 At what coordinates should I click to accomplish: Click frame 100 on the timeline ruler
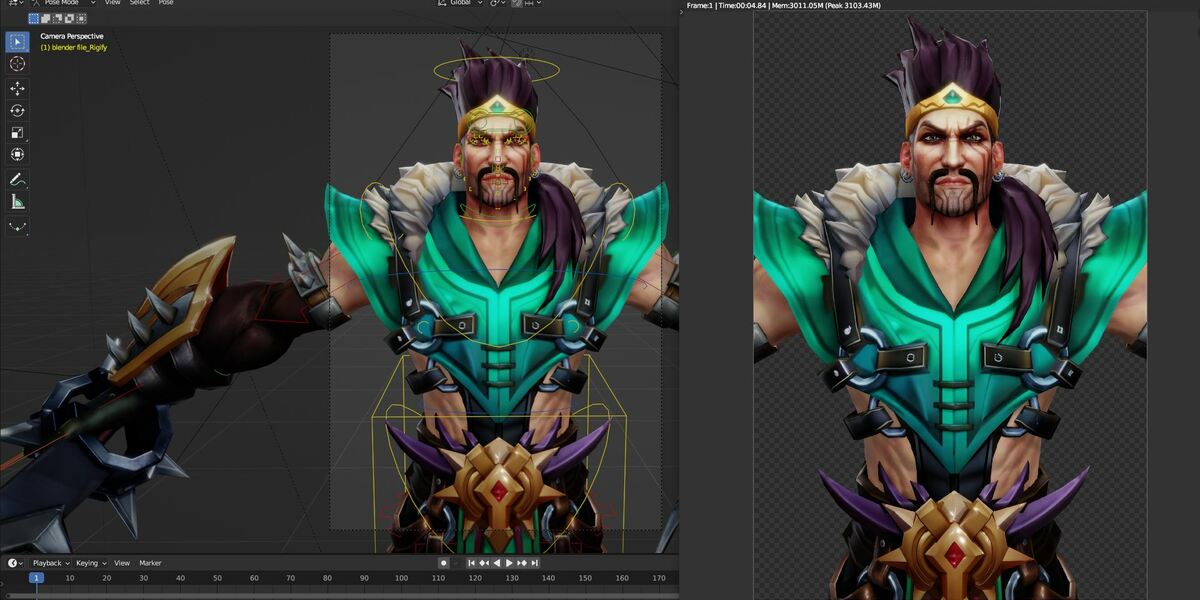(401, 578)
